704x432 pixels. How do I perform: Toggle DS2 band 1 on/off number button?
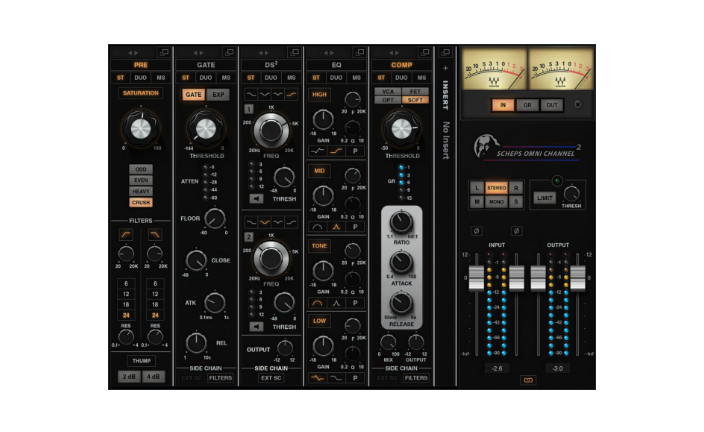pyautogui.click(x=249, y=109)
